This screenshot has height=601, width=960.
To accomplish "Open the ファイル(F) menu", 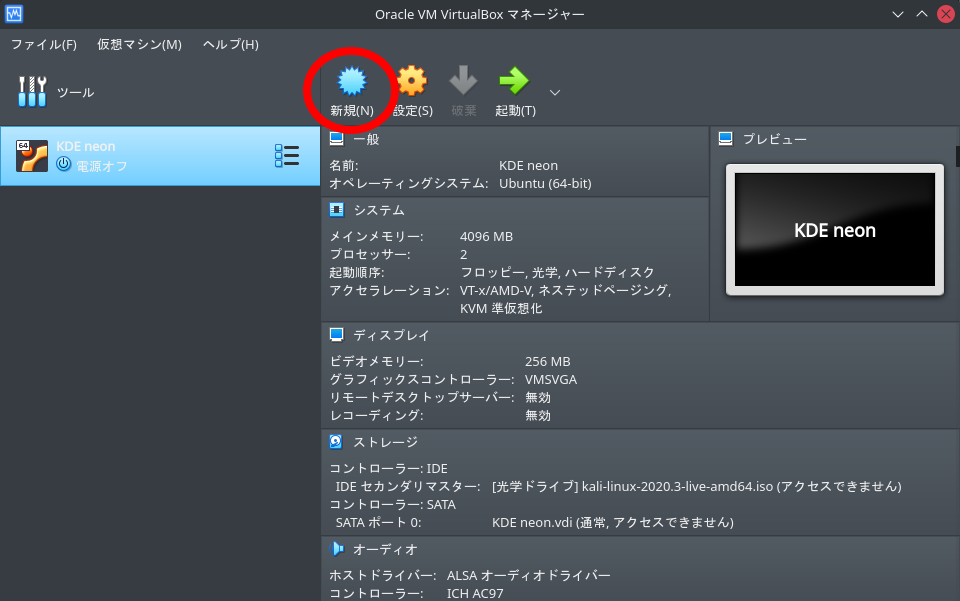I will pos(44,45).
